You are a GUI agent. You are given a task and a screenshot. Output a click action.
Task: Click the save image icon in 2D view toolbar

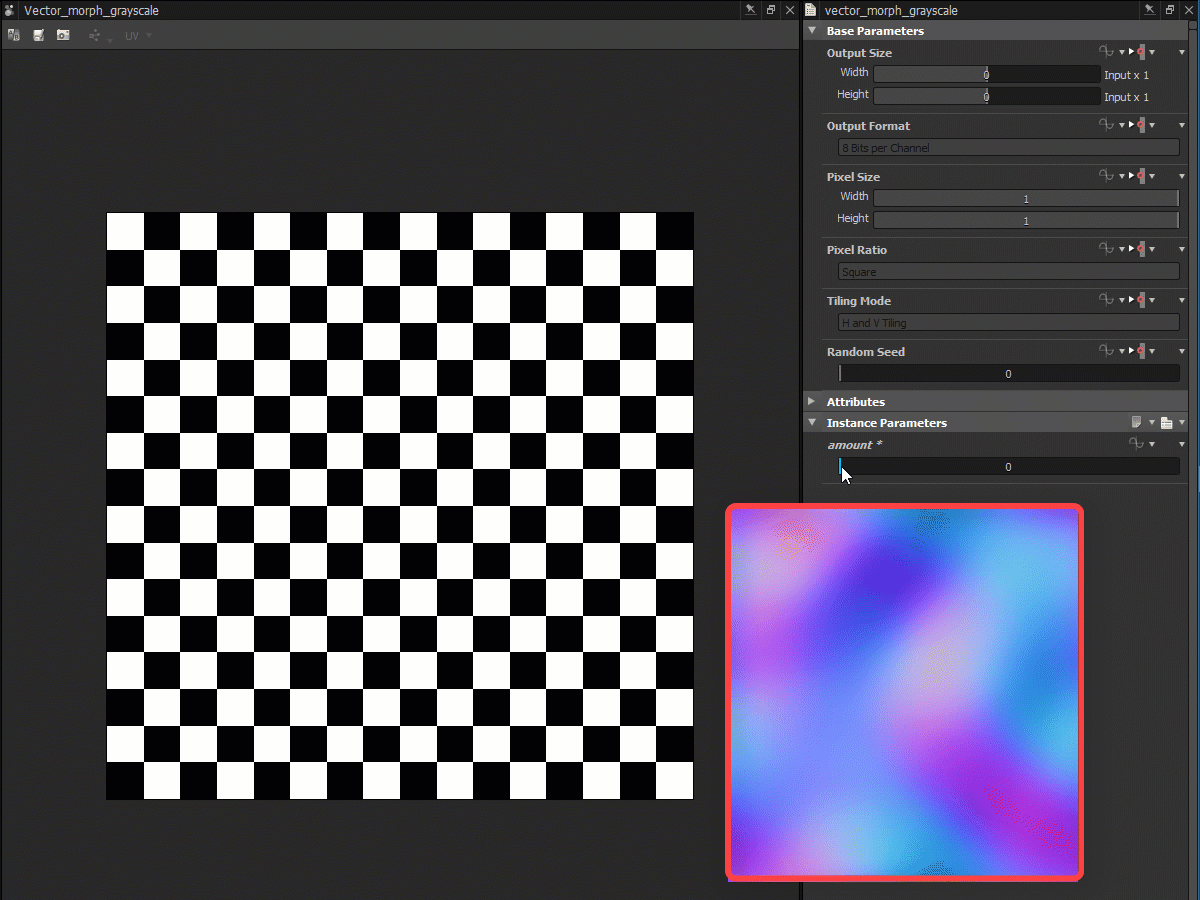pos(39,35)
